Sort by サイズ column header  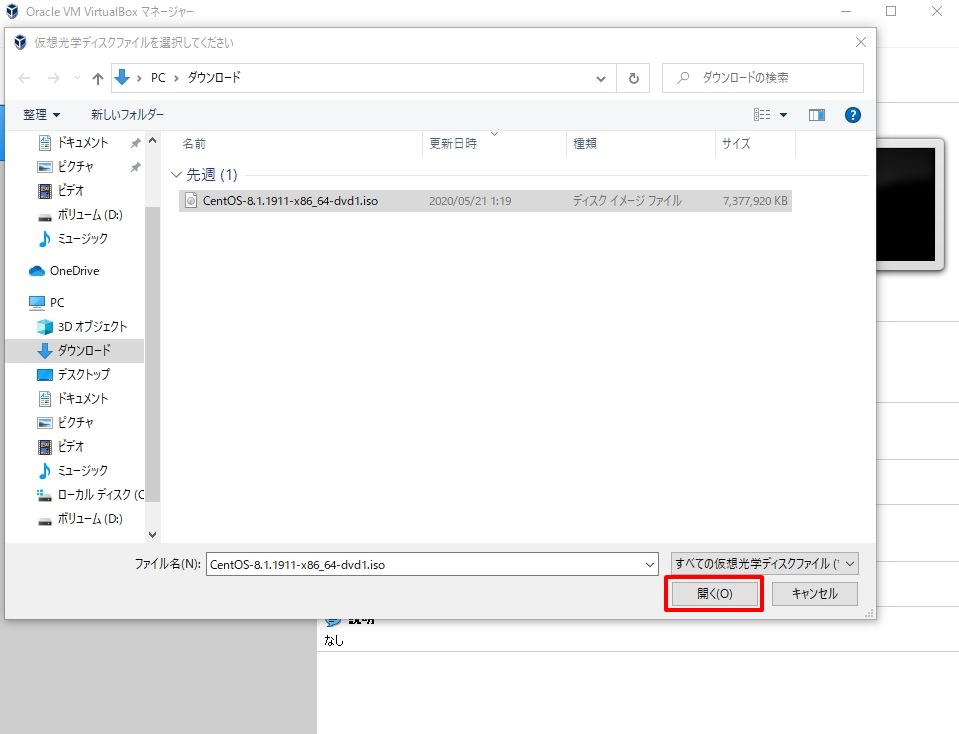(736, 144)
